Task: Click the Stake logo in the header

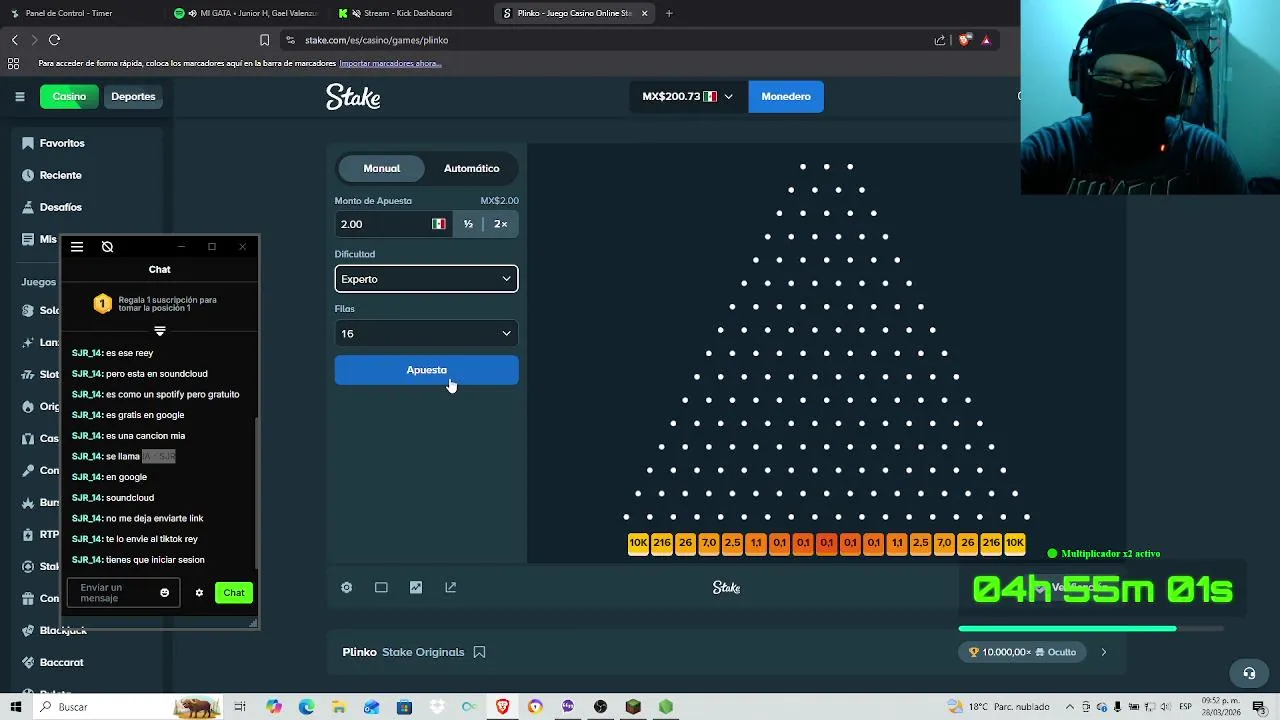Action: click(x=353, y=96)
